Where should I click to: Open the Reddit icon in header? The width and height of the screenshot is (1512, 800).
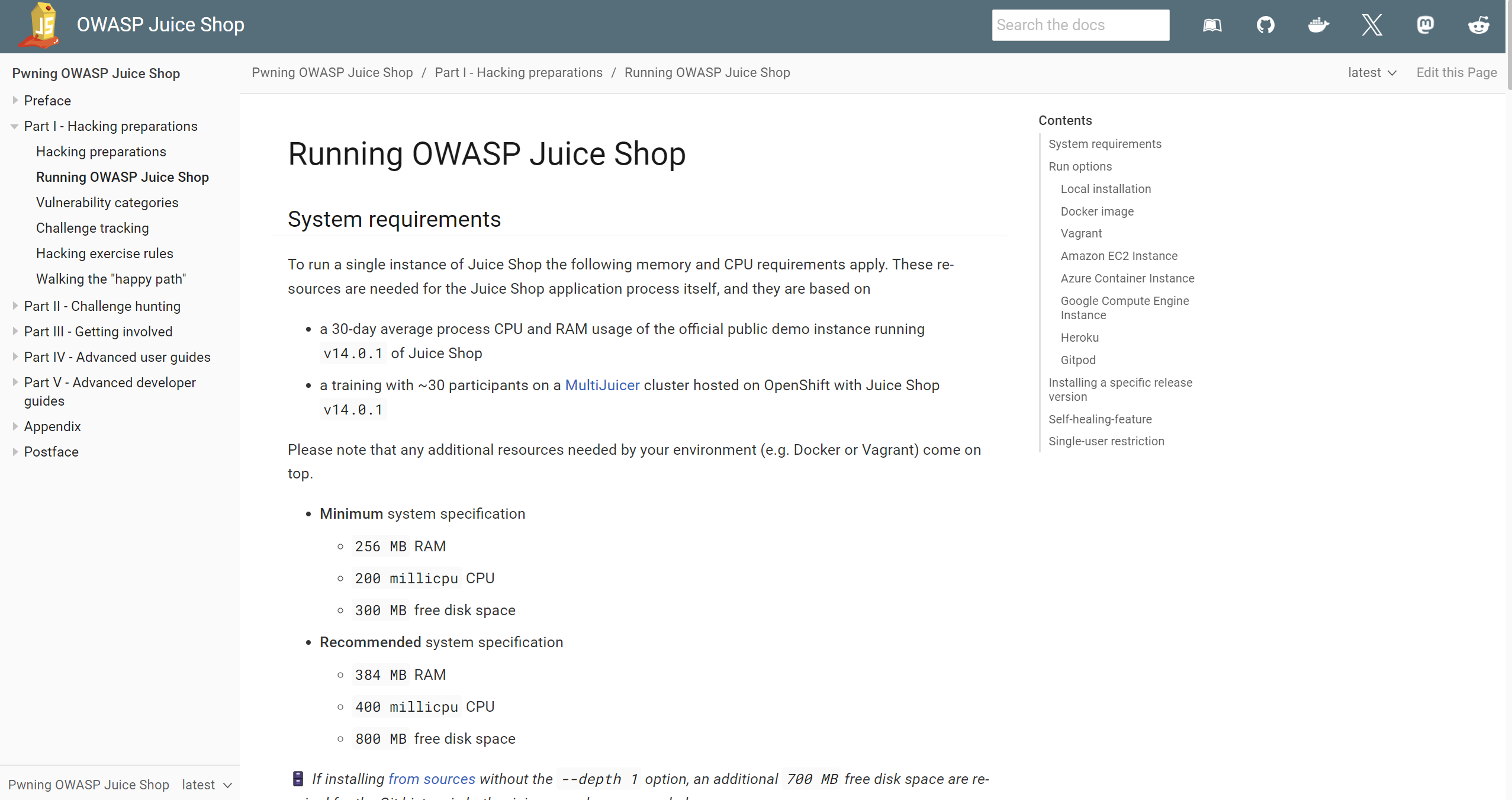(1478, 25)
